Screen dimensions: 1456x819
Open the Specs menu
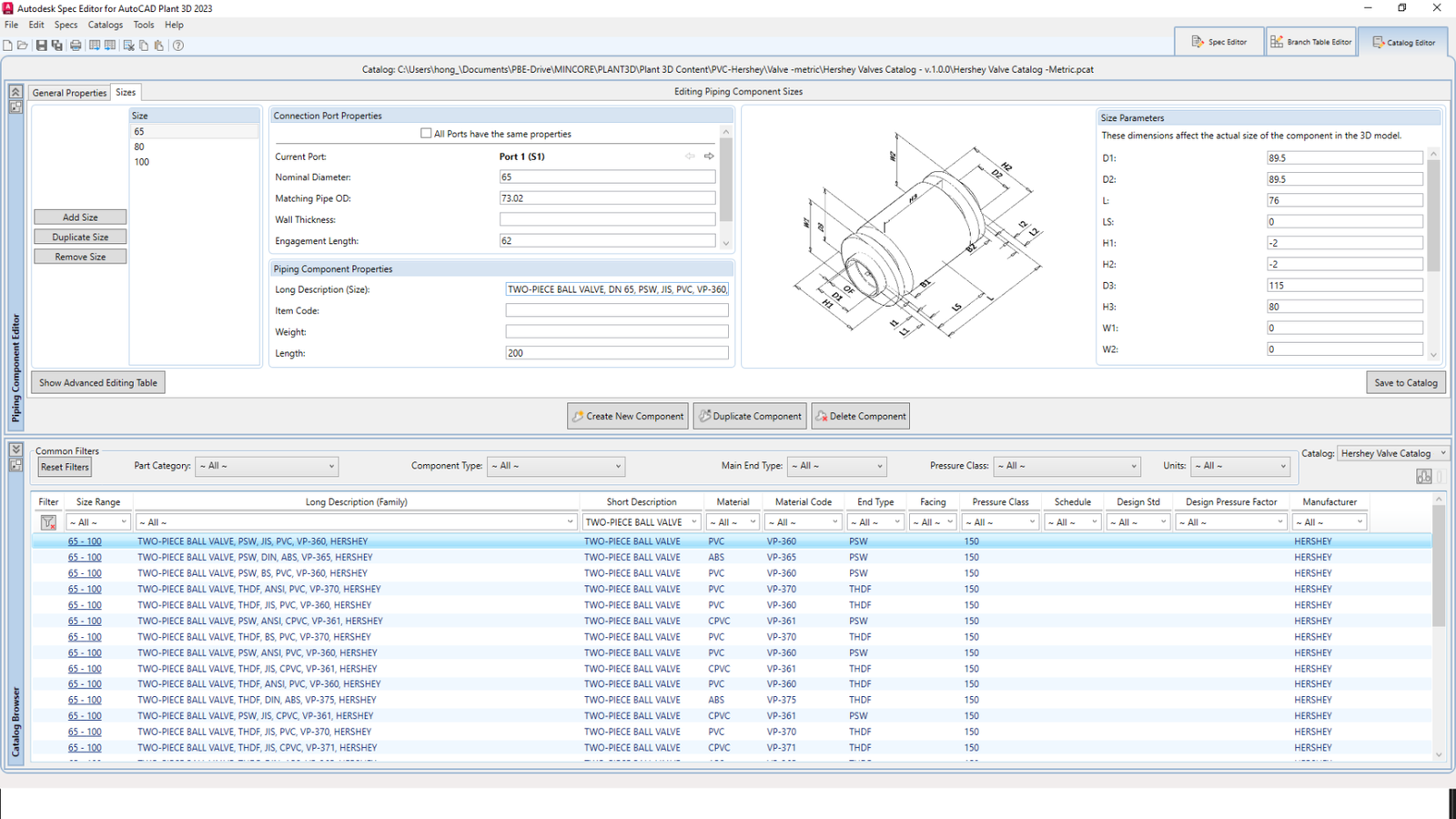click(66, 25)
